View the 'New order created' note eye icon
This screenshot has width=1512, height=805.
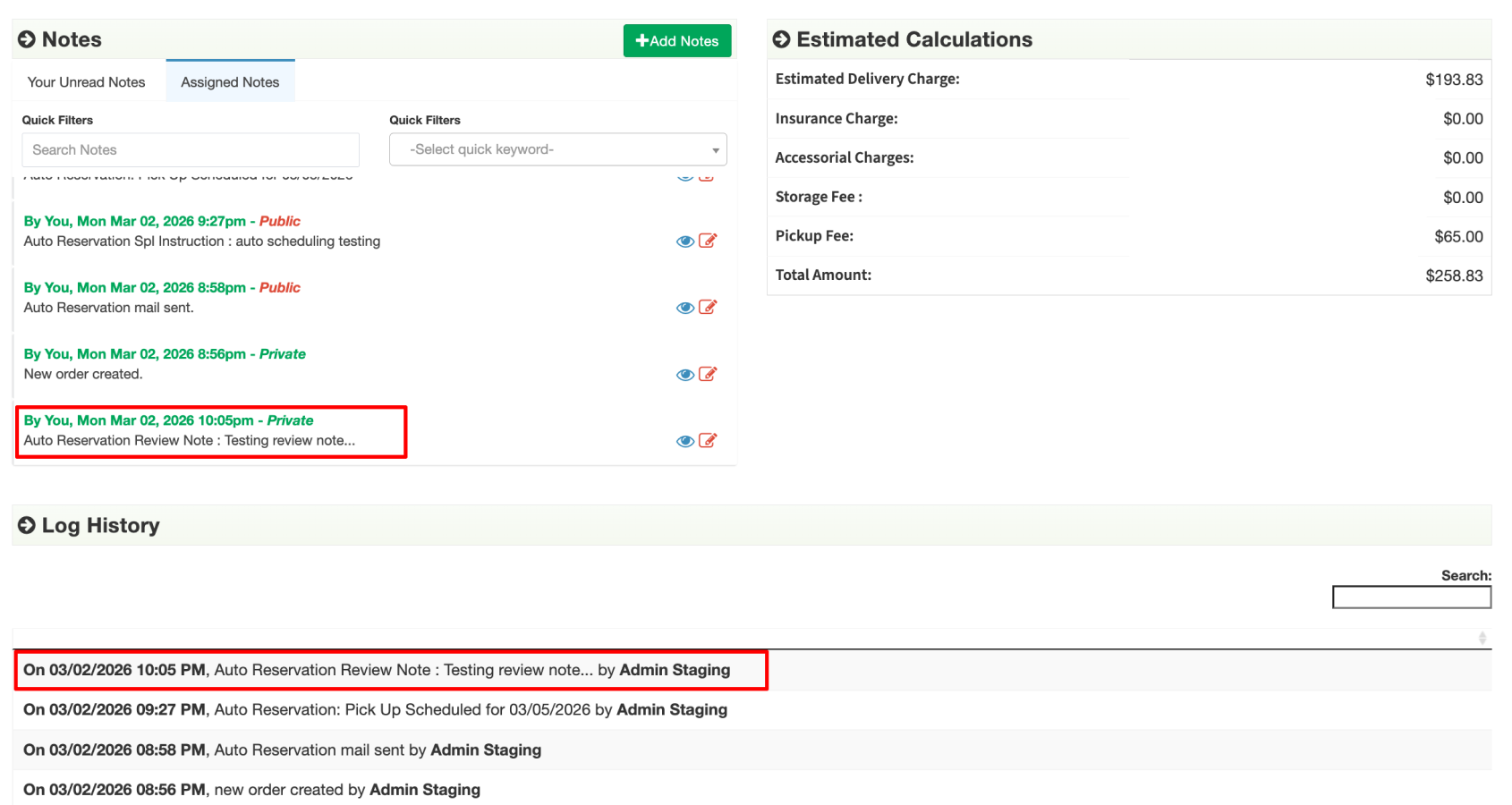(x=685, y=375)
